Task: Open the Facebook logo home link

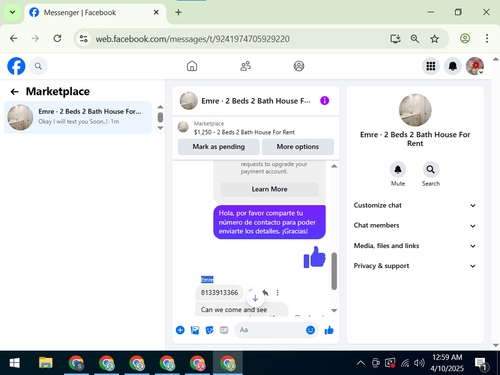Action: point(16,66)
